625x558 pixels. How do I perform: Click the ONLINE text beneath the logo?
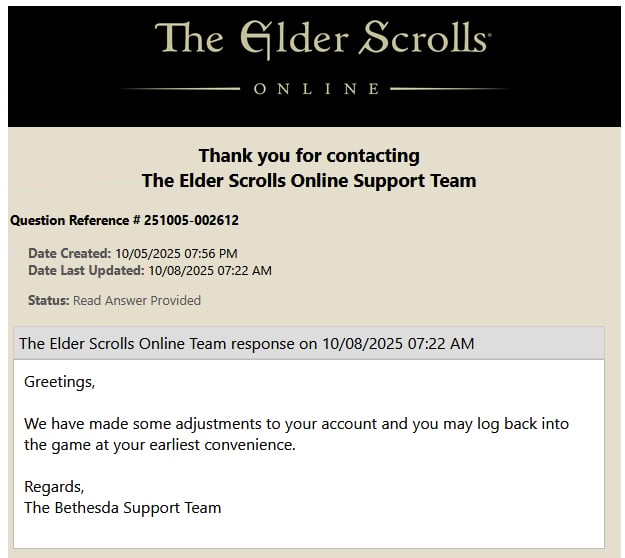pyautogui.click(x=317, y=88)
